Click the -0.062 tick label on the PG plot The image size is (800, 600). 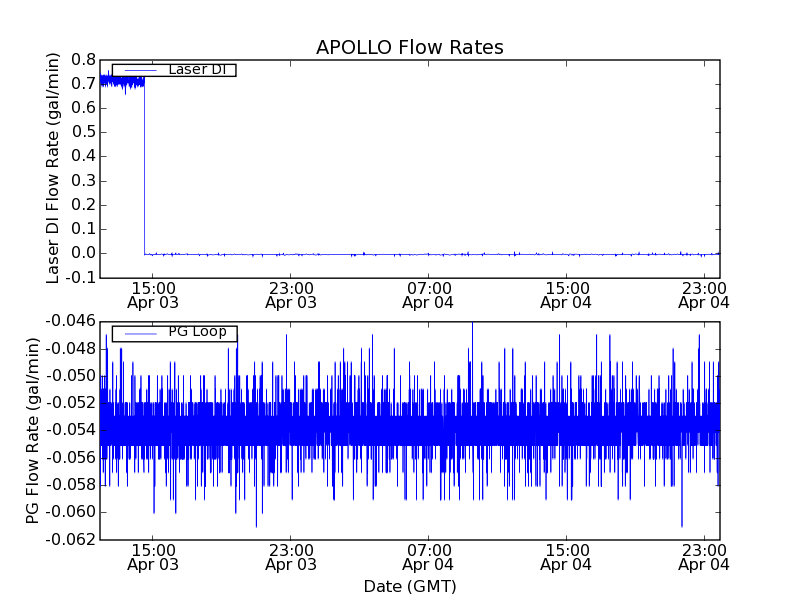pyautogui.click(x=70, y=539)
